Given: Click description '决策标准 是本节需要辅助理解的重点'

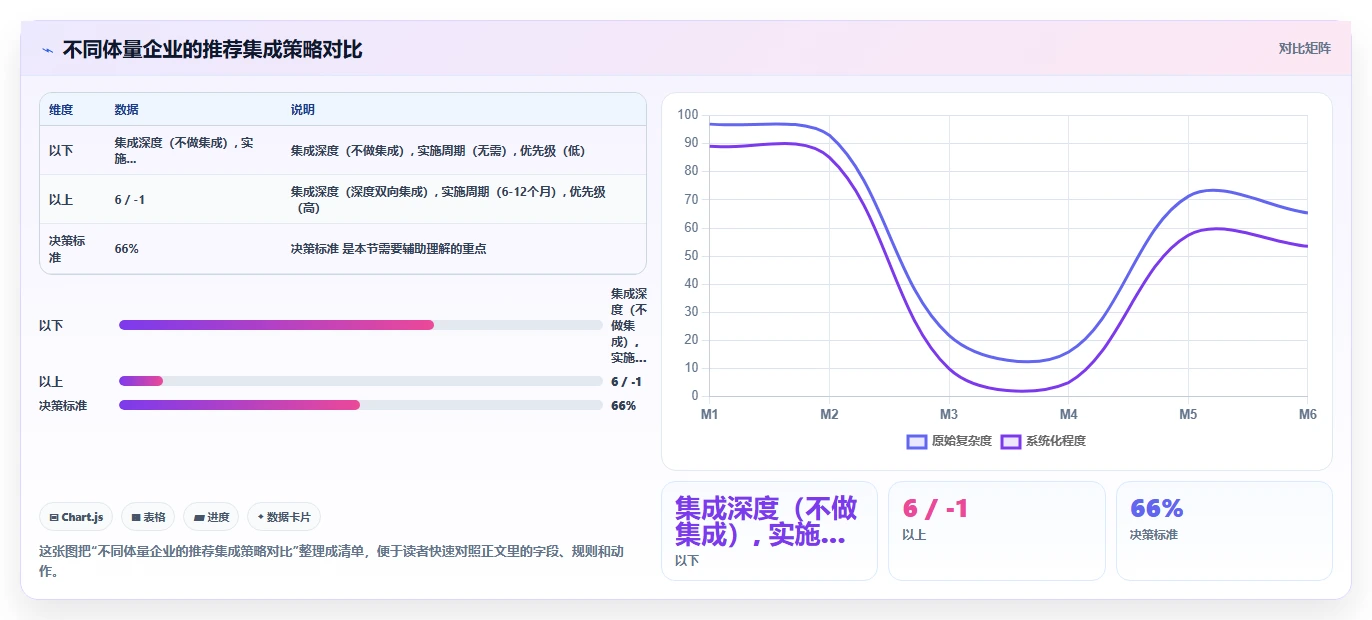Looking at the screenshot, I should coord(388,248).
